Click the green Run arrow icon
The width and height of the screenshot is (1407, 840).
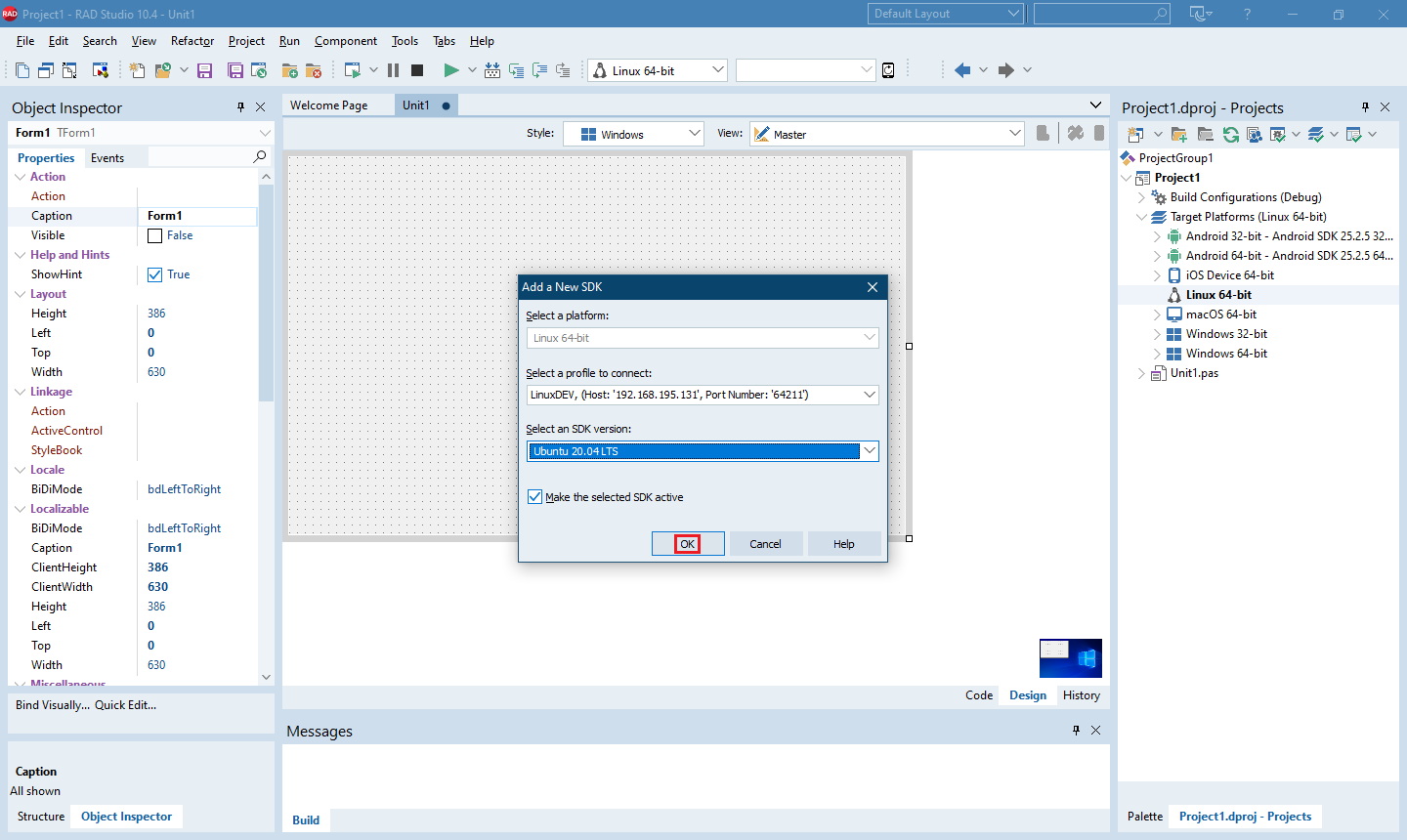click(450, 70)
